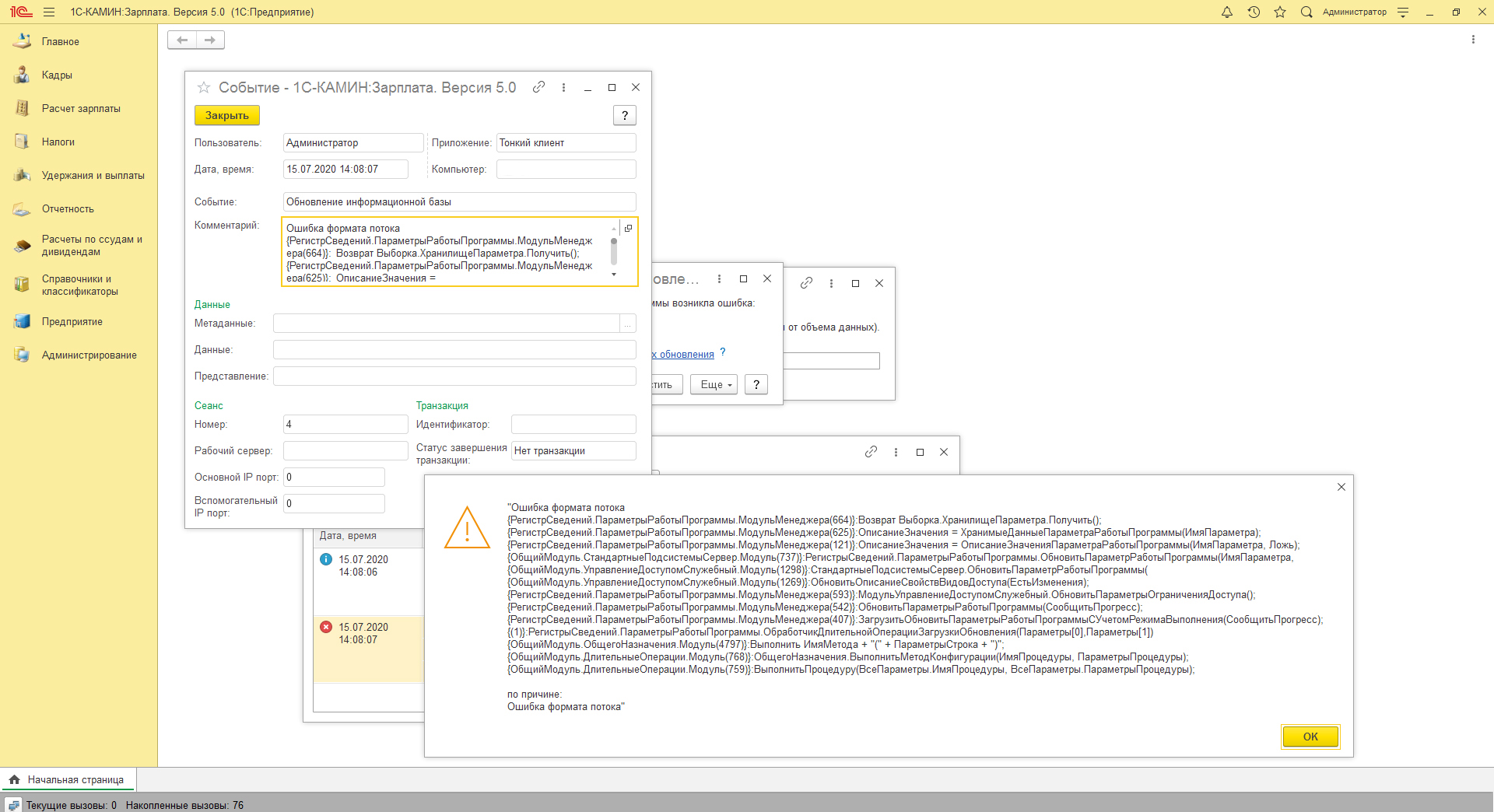Viewport: 1494px width, 812px height.
Task: Click Статус завершения field Нет транзакции
Action: pos(573,451)
